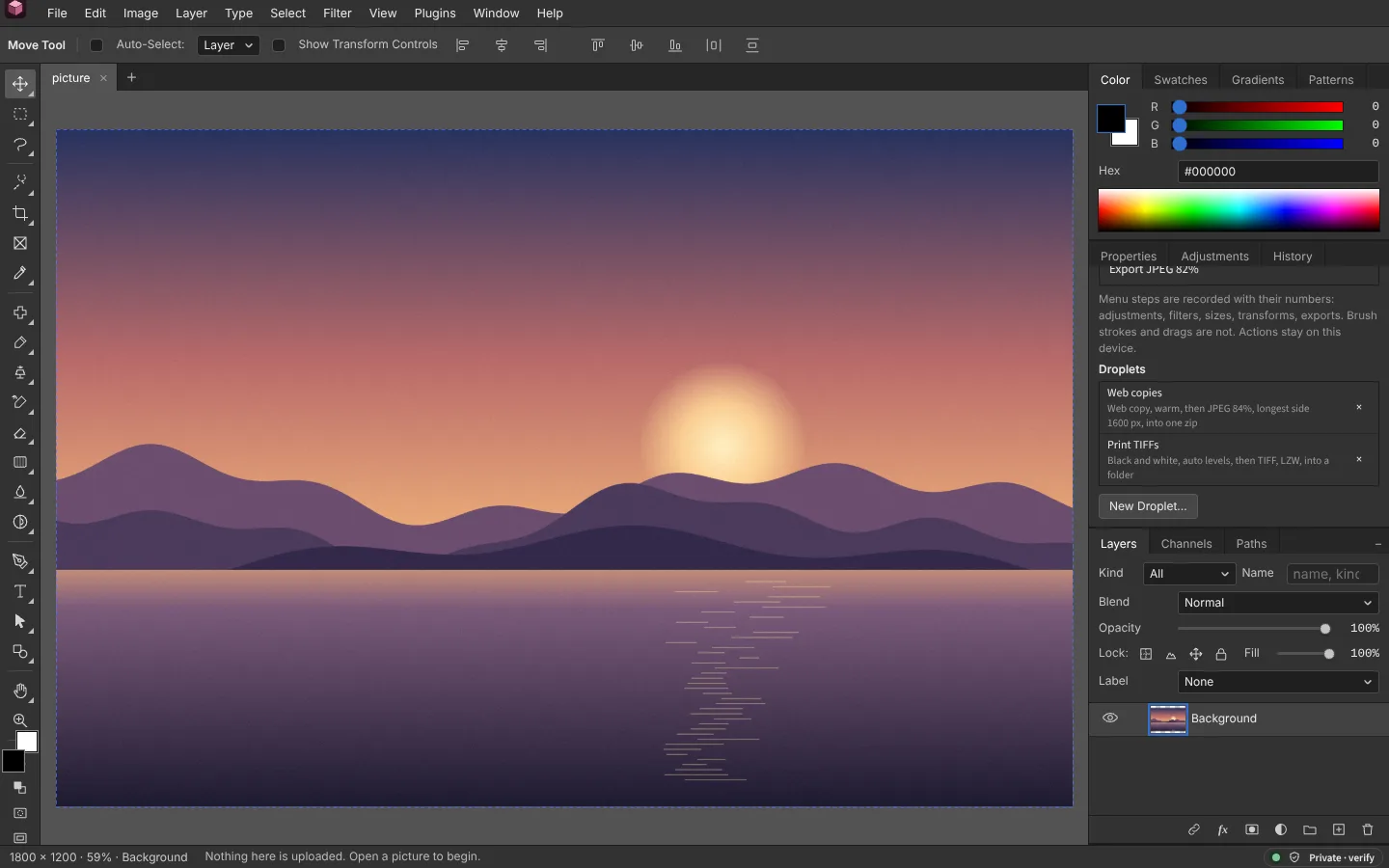Click the new layer icon

[x=1339, y=829]
